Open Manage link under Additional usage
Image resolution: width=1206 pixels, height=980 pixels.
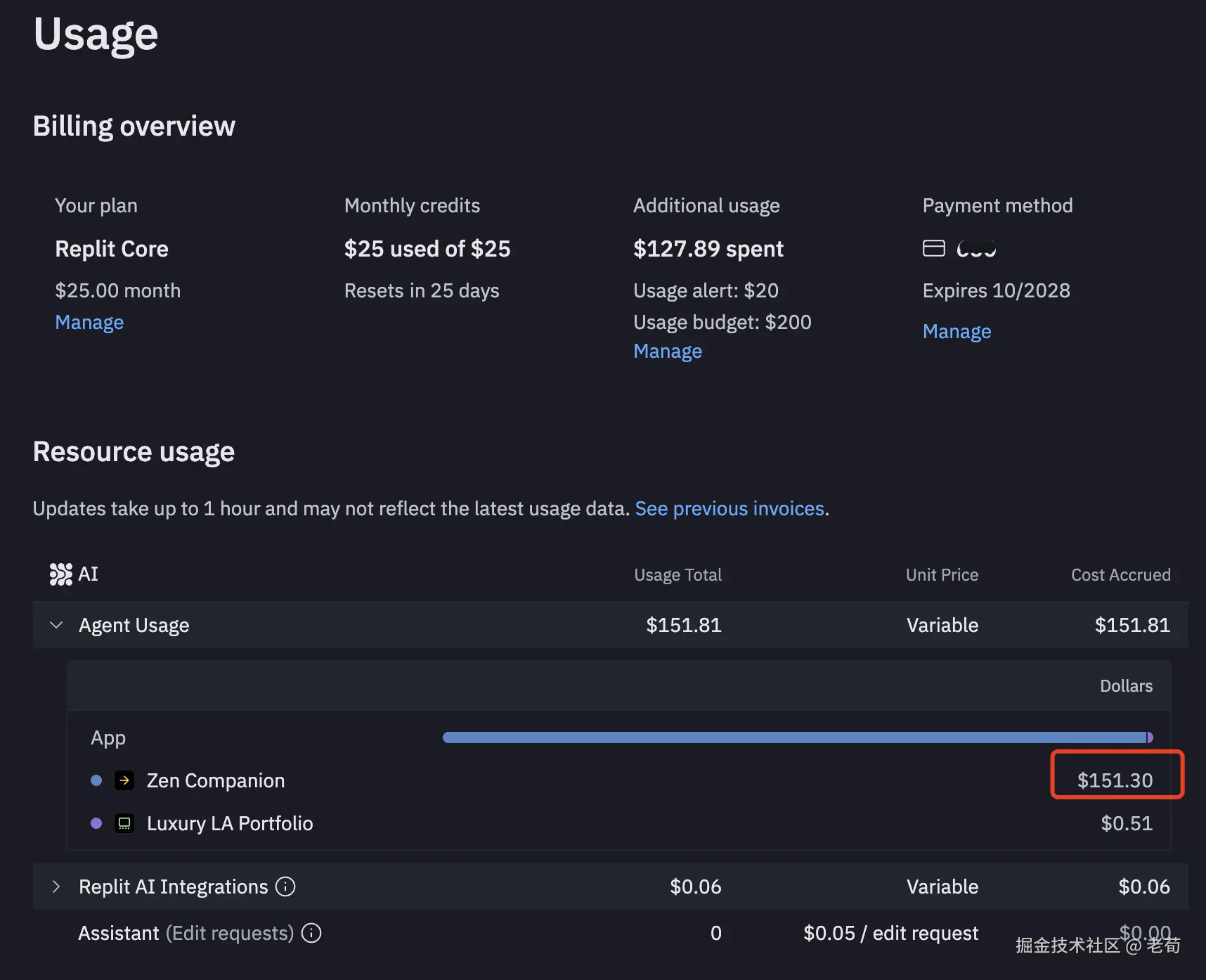pyautogui.click(x=667, y=351)
